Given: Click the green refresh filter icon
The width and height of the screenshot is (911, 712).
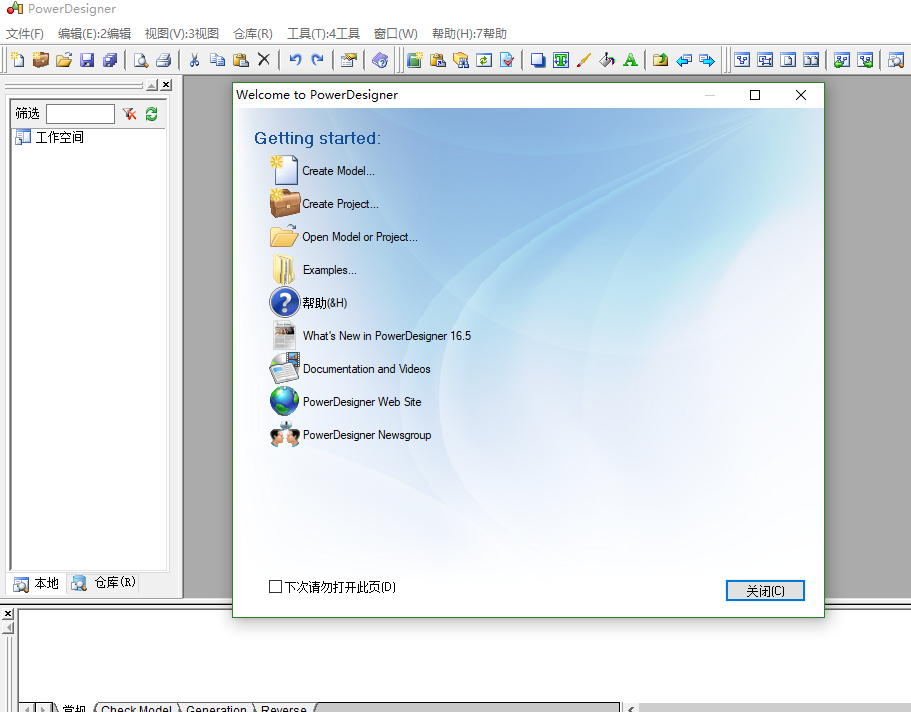Looking at the screenshot, I should pos(152,114).
